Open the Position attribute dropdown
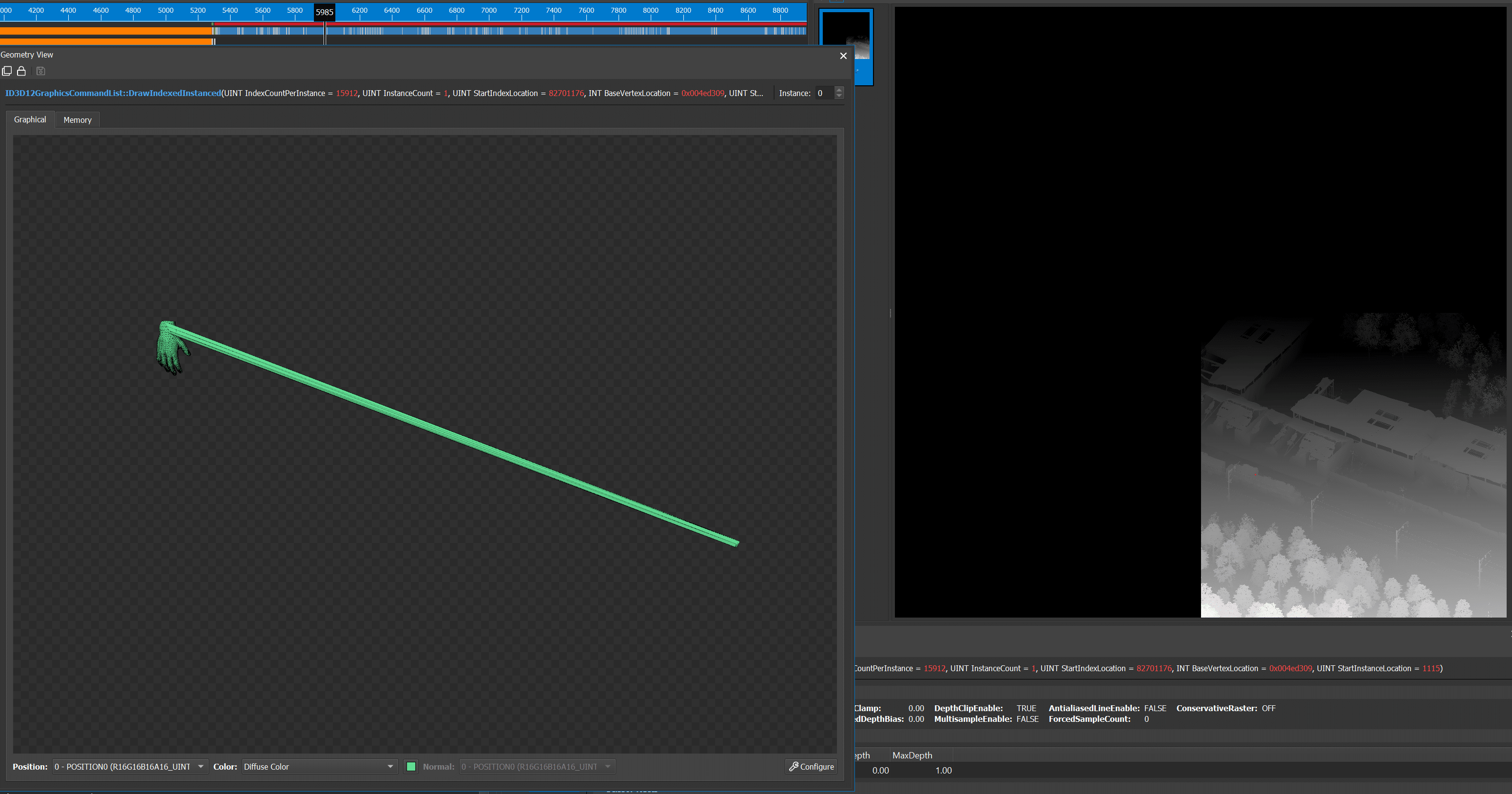Screen dimensions: 1512x794 pyautogui.click(x=130, y=766)
